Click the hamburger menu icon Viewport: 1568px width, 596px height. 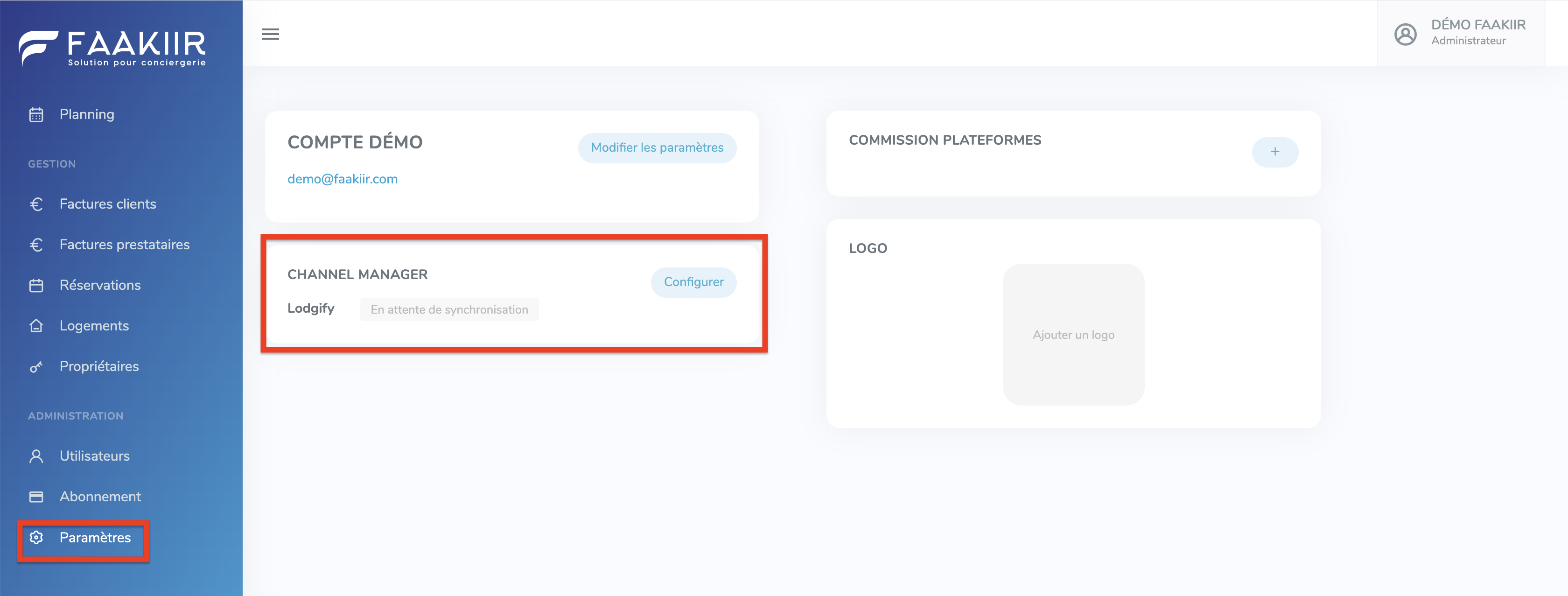pyautogui.click(x=270, y=34)
